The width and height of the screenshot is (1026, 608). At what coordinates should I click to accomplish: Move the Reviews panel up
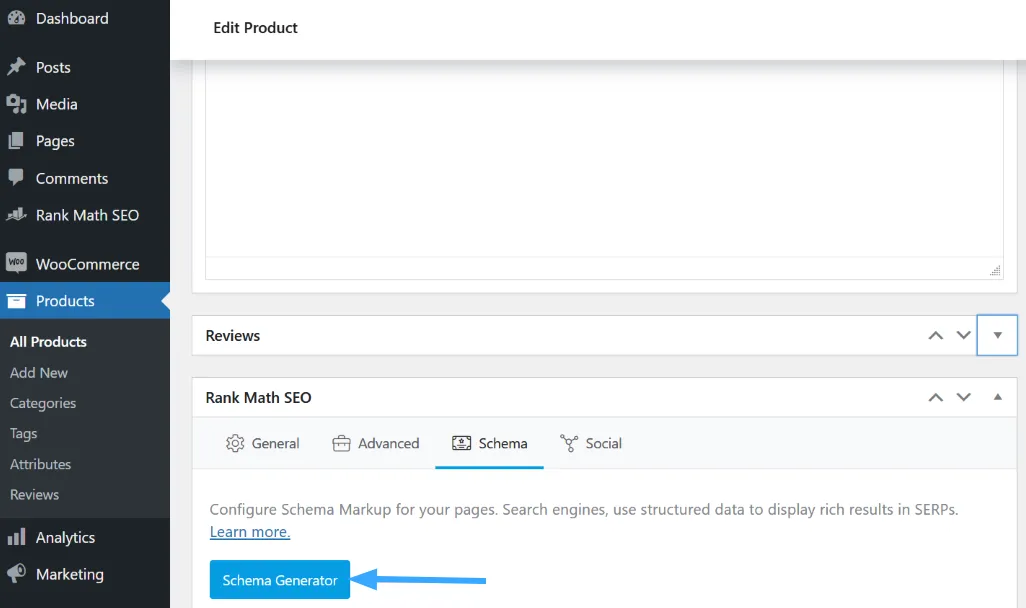[x=936, y=335]
